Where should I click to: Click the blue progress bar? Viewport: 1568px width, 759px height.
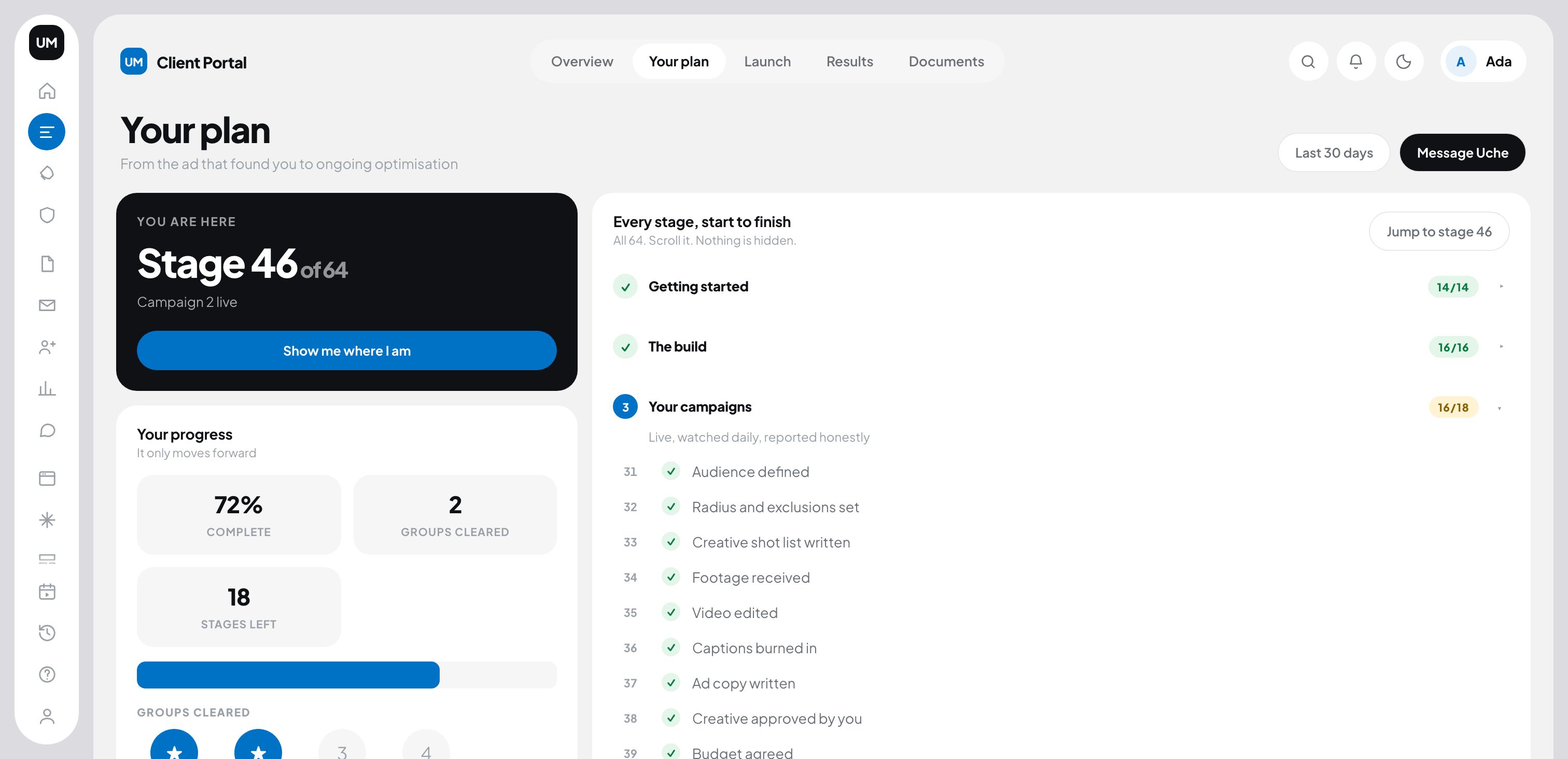coord(288,675)
